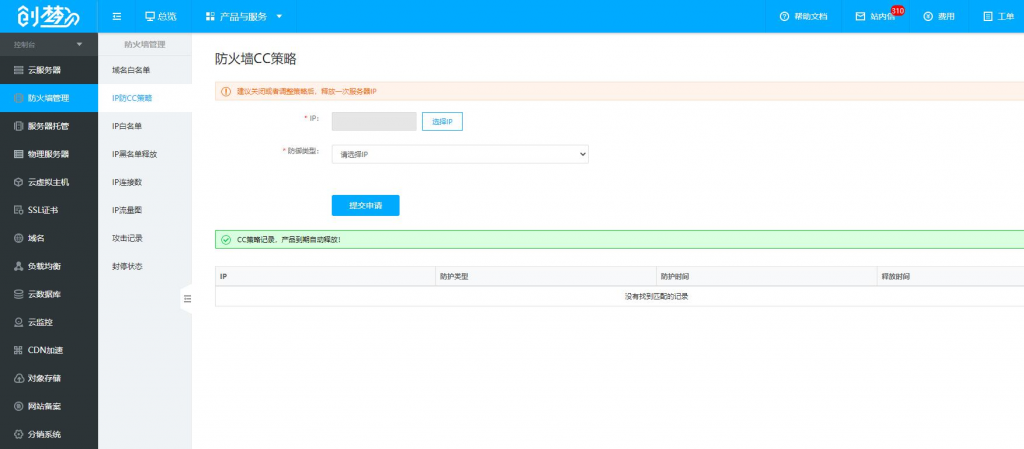
Task: Click the 云监控 sidebar icon
Action: coord(18,322)
